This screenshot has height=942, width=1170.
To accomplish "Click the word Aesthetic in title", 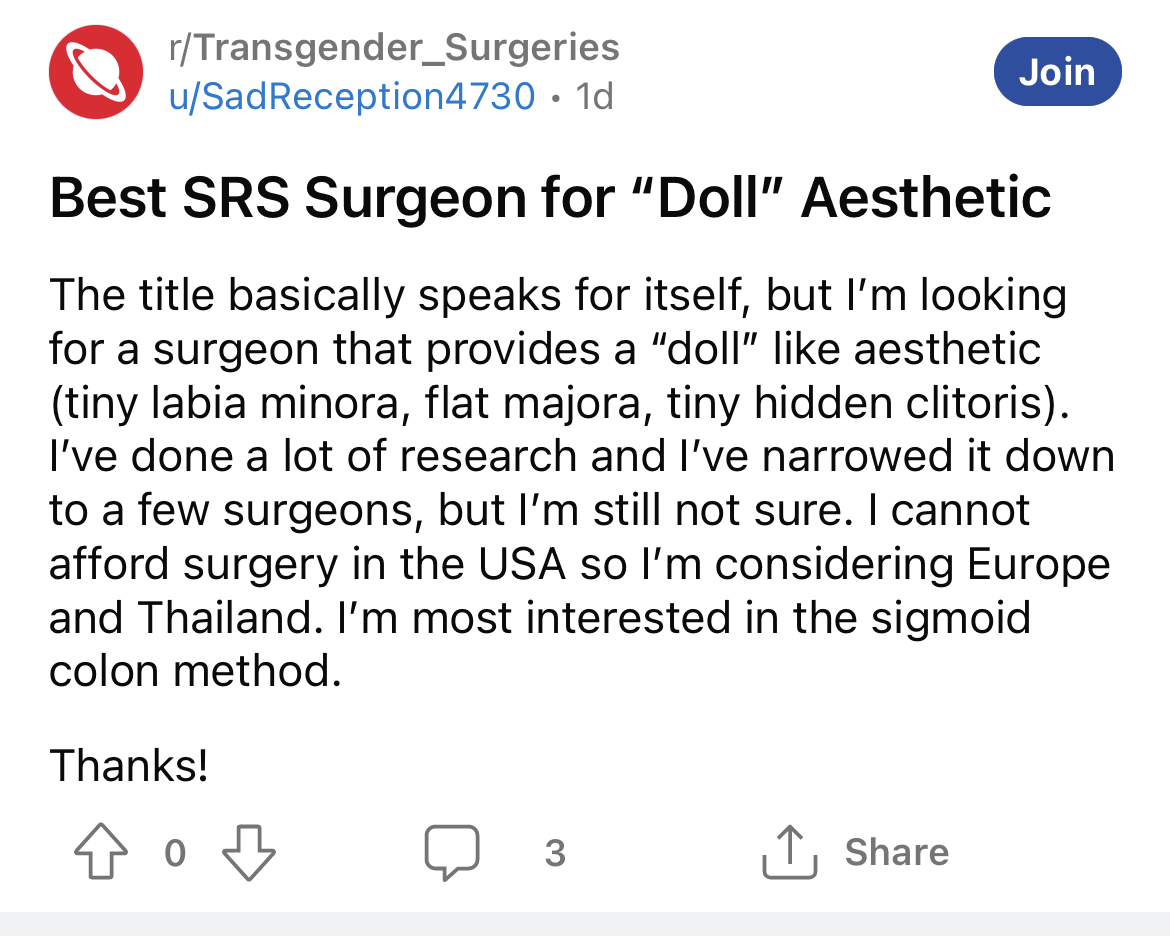I will (926, 198).
